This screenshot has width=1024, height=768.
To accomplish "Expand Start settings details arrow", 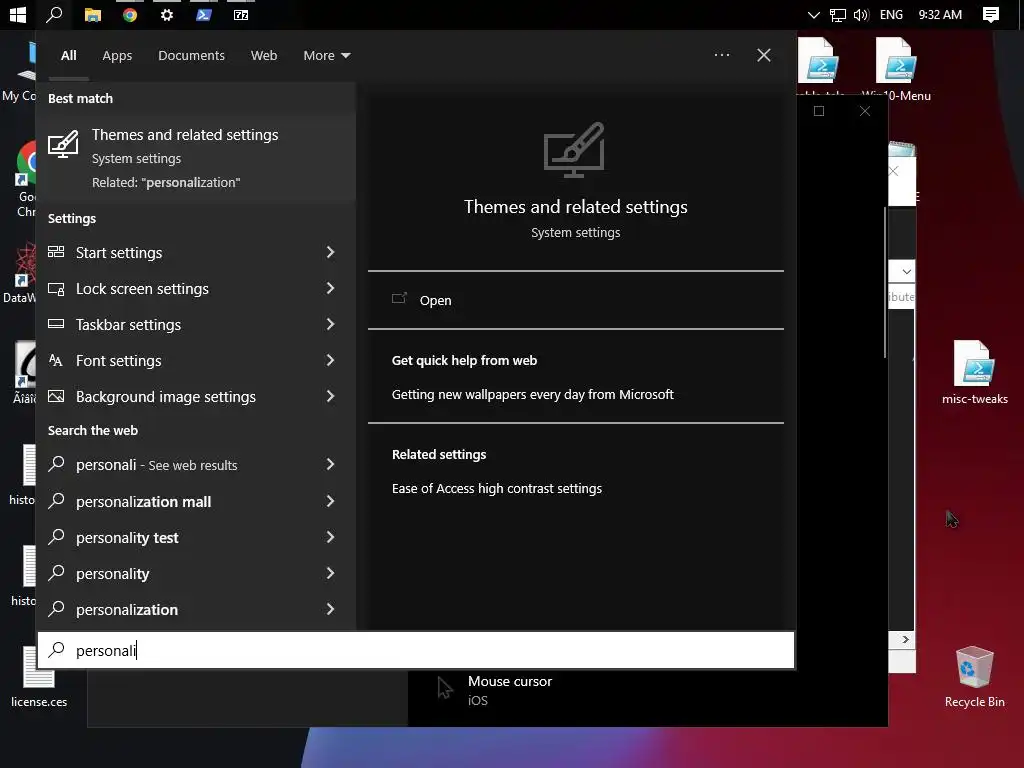I will [x=330, y=252].
